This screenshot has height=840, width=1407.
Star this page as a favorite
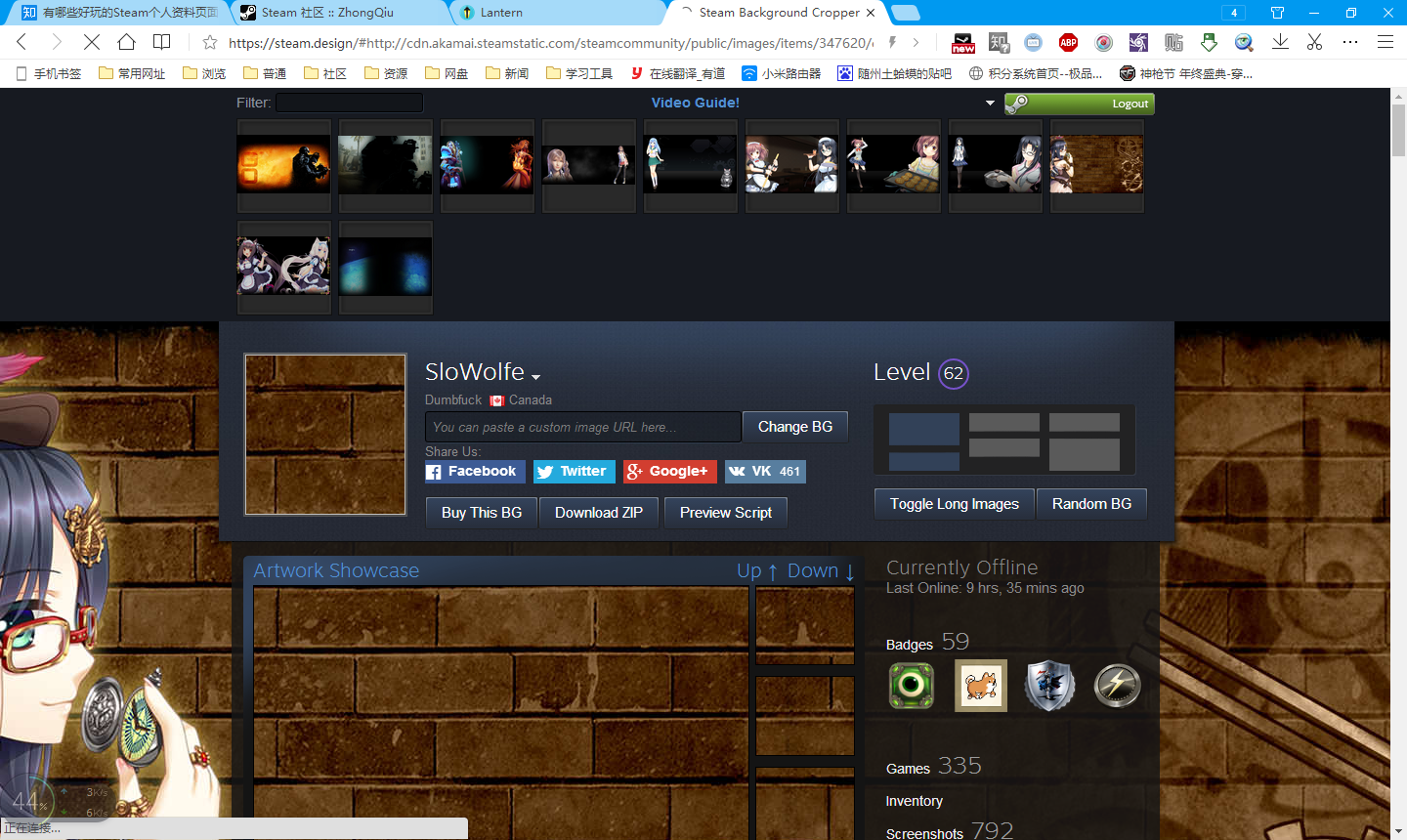click(210, 42)
